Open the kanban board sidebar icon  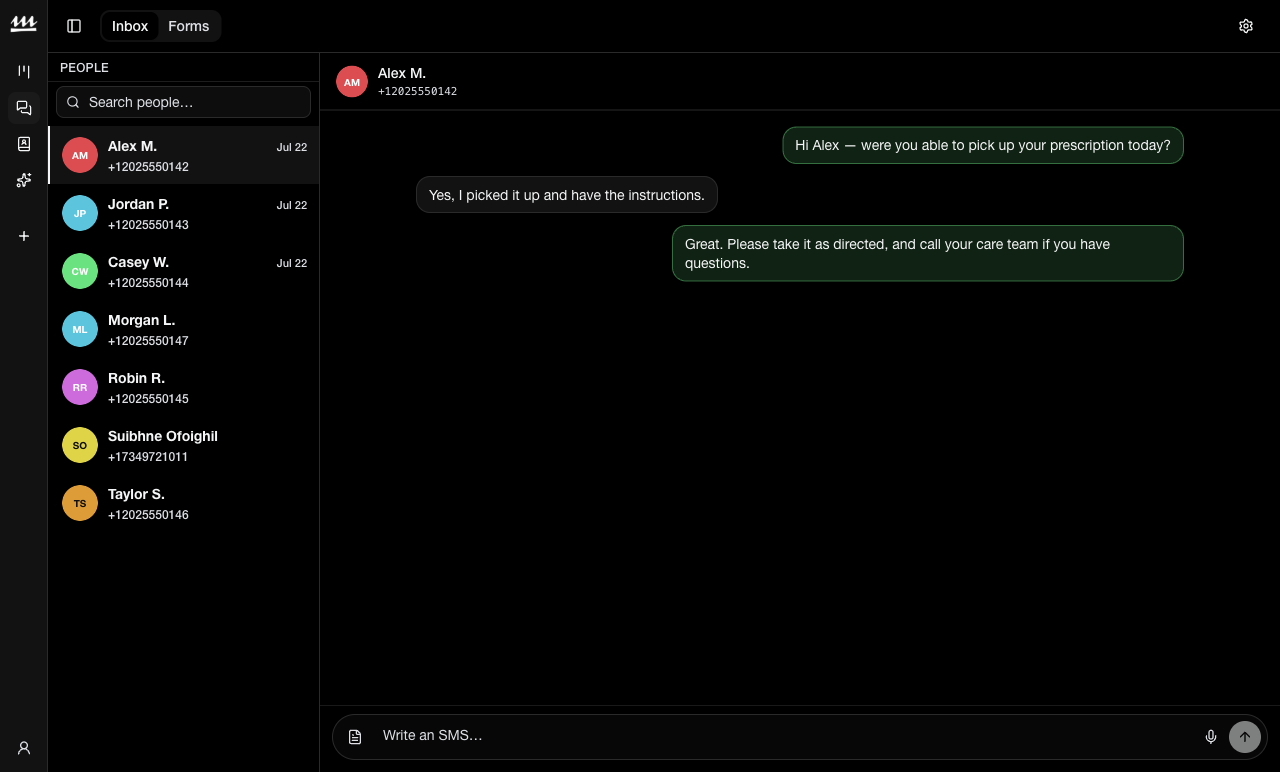click(24, 71)
